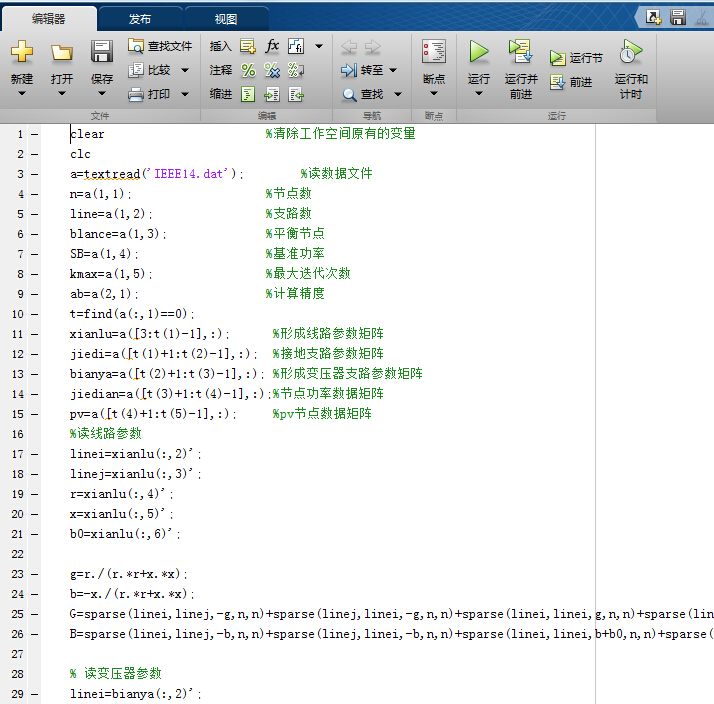
Task: Expand the dropdown arrow under 新建
Action: (x=22, y=93)
